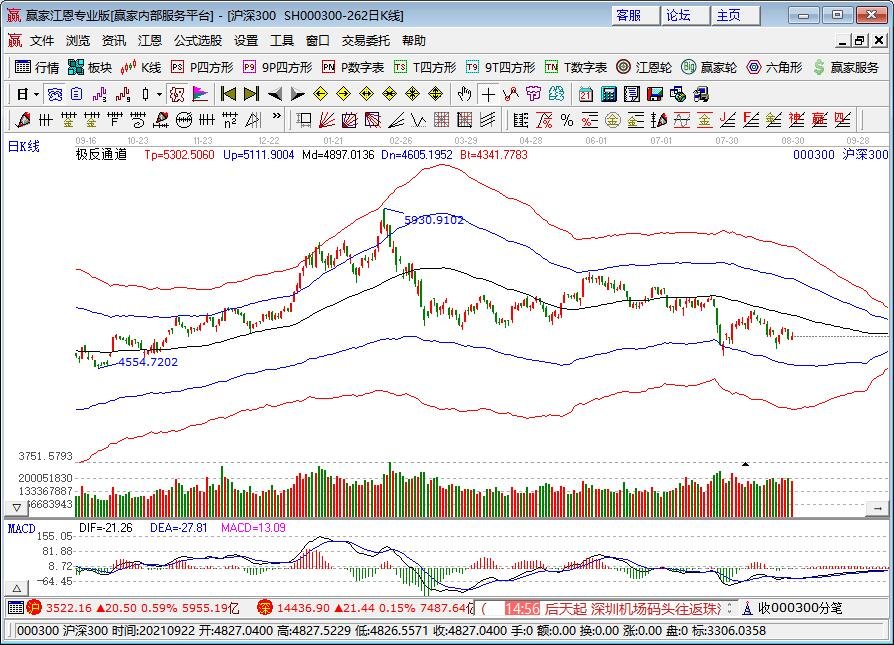Open the P四方形 tool
894x645 pixels.
(202, 67)
